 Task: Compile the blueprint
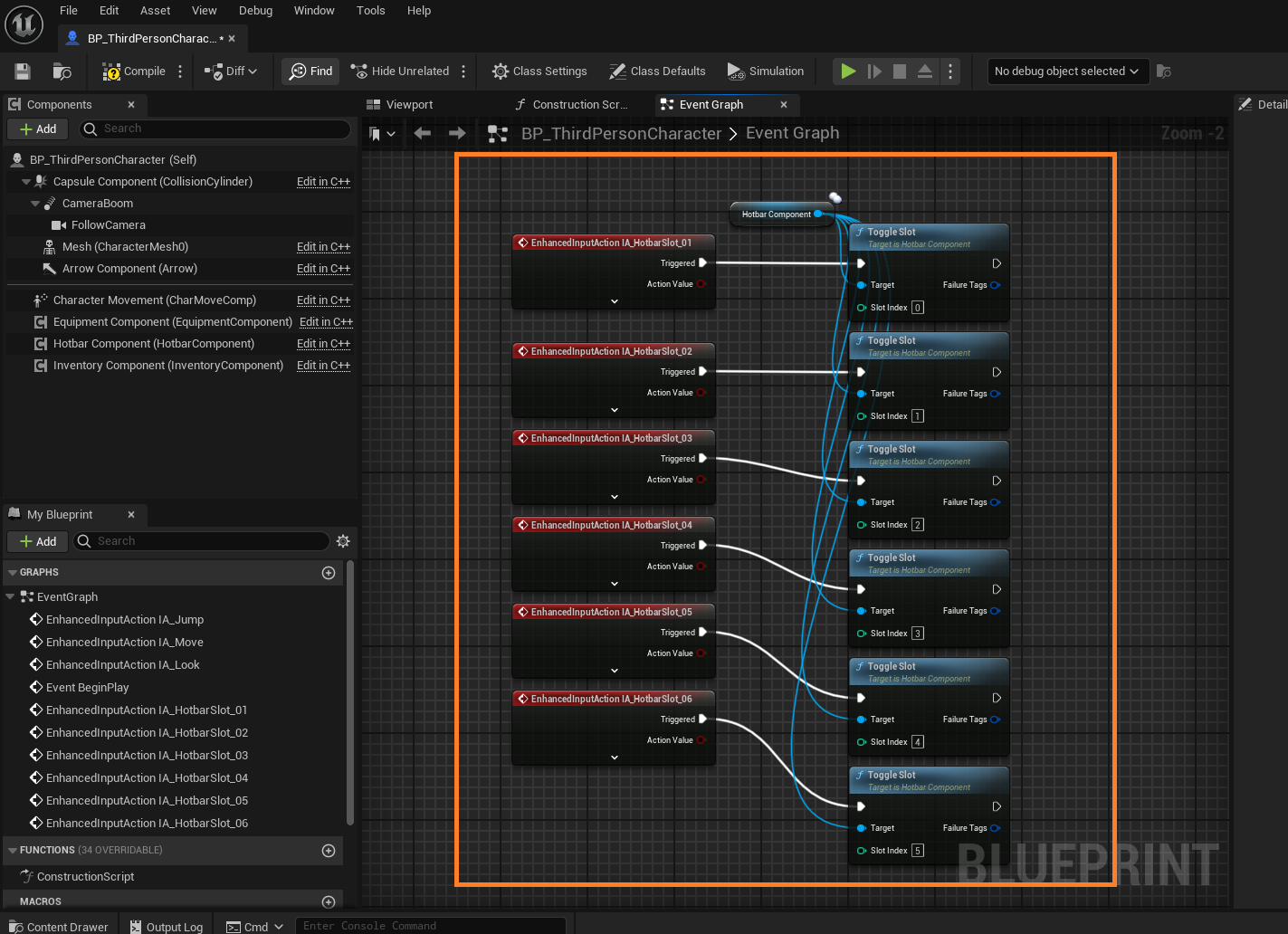134,71
